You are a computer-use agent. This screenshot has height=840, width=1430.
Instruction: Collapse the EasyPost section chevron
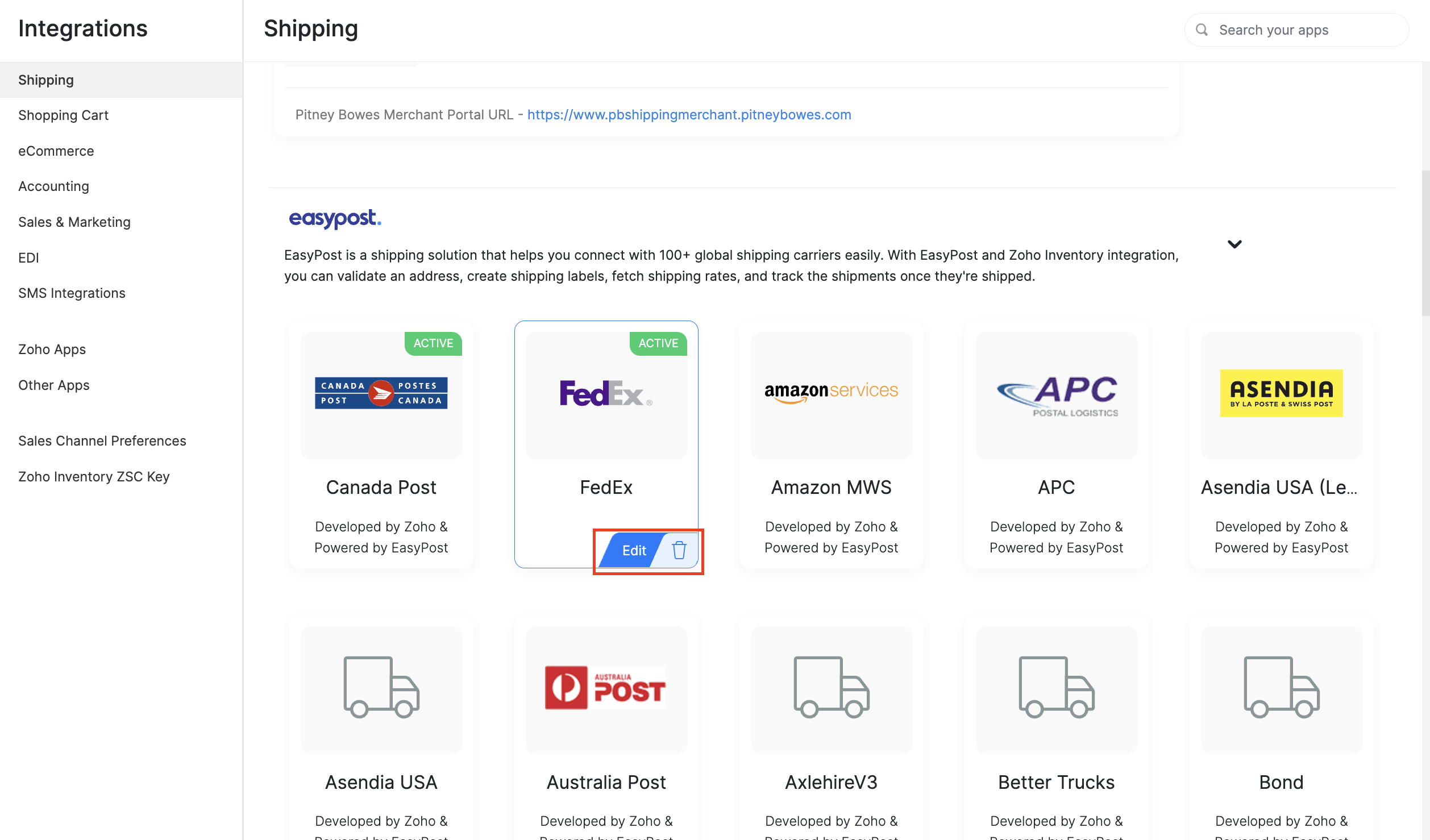[1234, 244]
